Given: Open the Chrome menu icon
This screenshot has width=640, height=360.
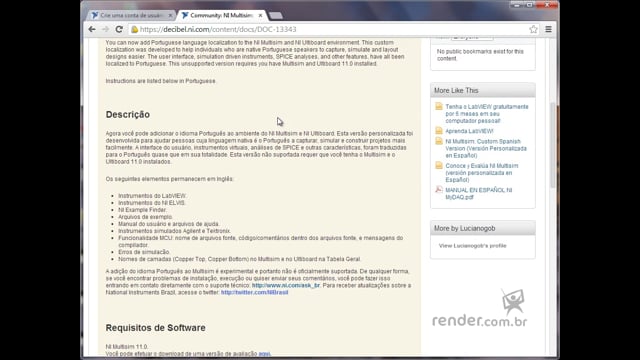Looking at the screenshot, I should point(548,29).
